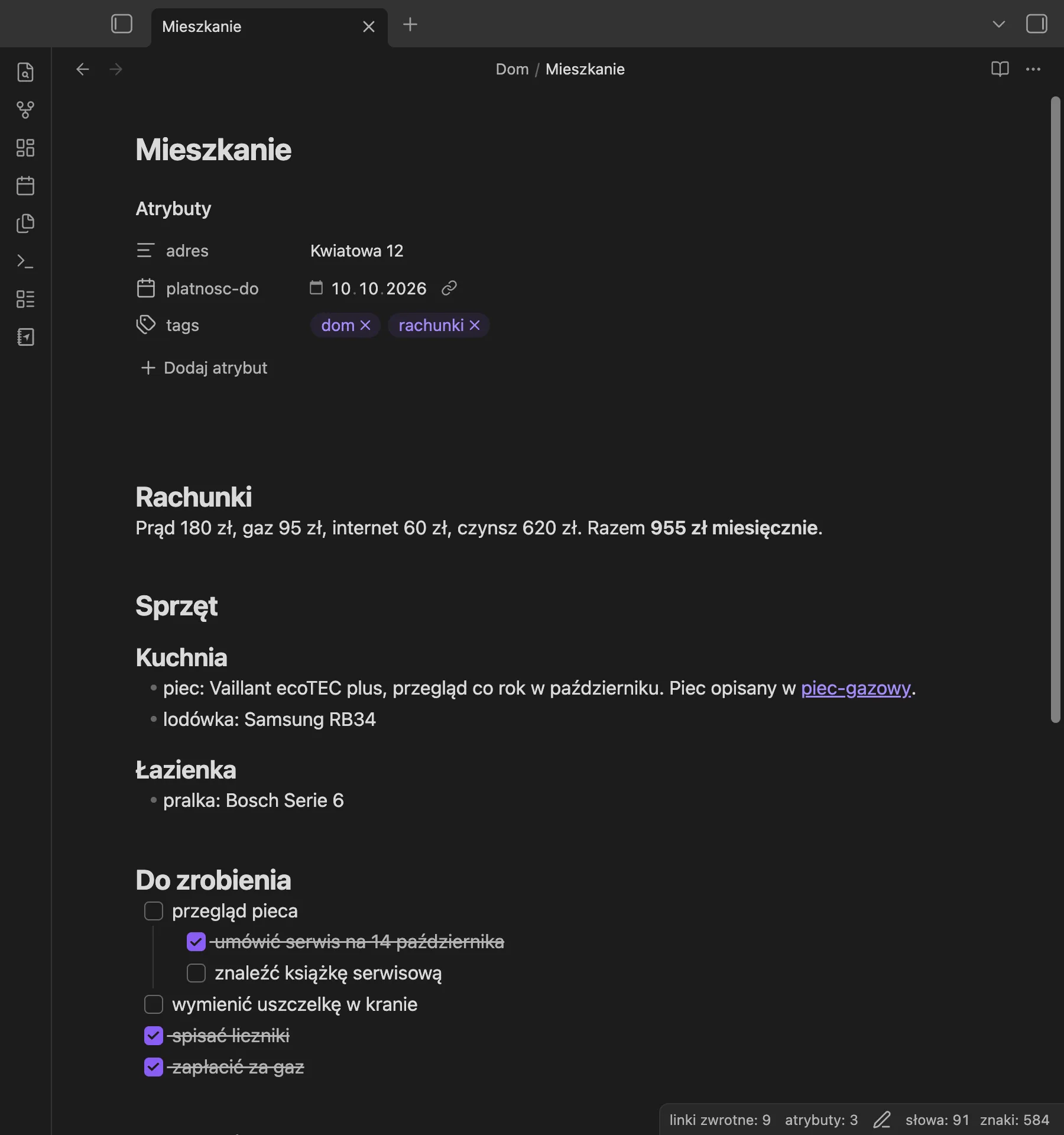Fold the Sprzęt heading
This screenshot has height=1135, width=1064.
point(177,606)
